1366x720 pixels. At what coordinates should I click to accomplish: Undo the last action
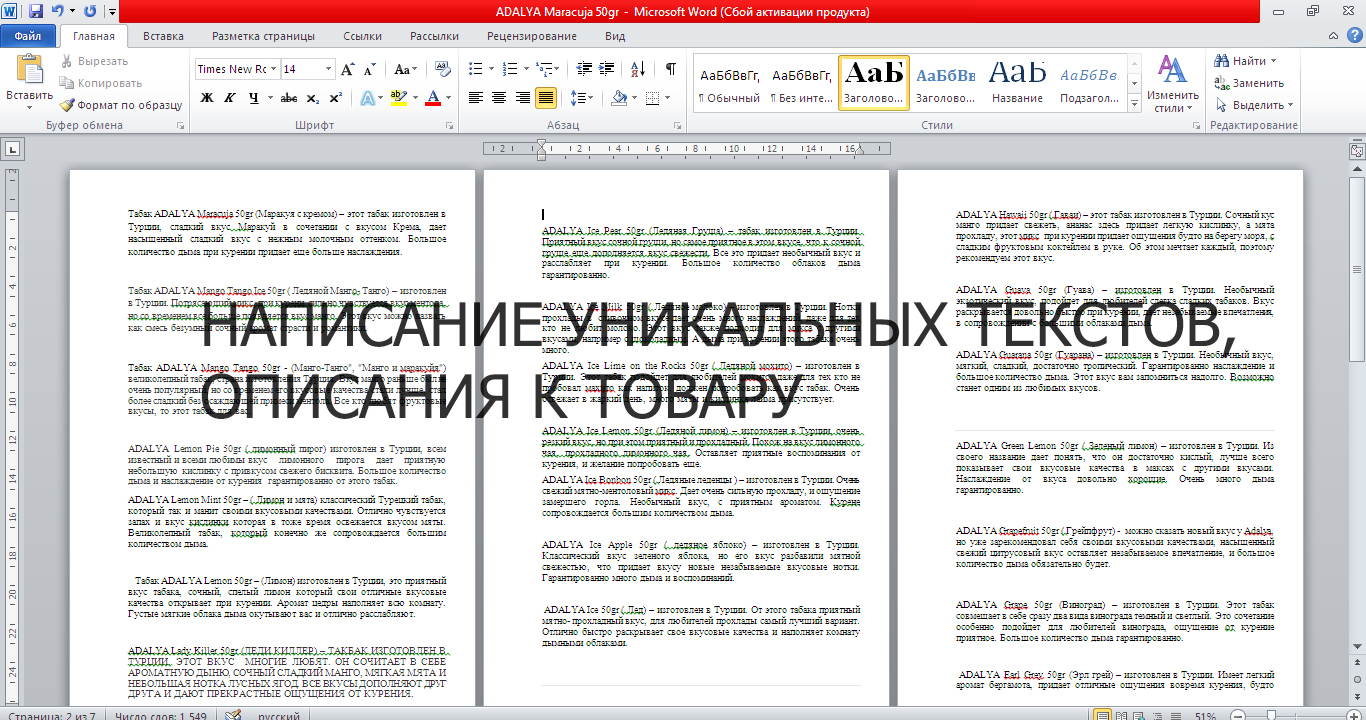point(57,13)
